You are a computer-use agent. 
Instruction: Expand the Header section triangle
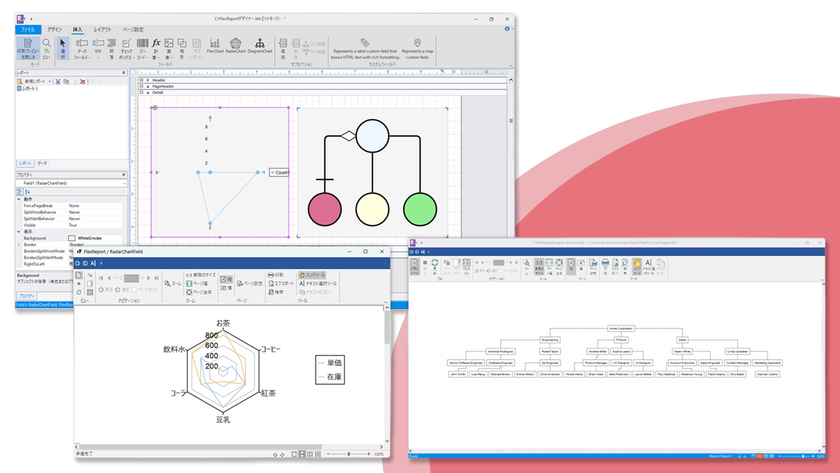(x=148, y=80)
